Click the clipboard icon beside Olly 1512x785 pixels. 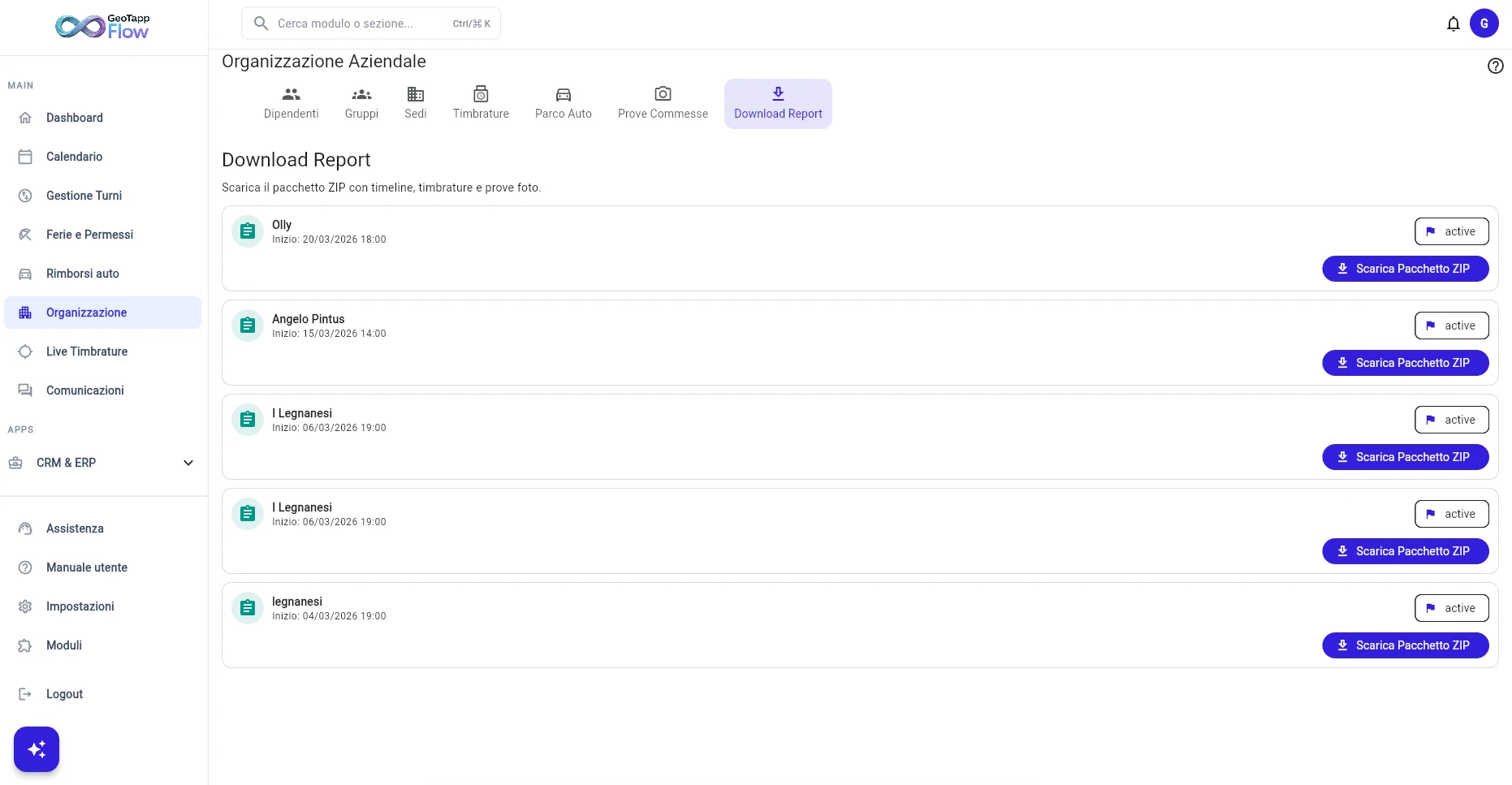[248, 231]
